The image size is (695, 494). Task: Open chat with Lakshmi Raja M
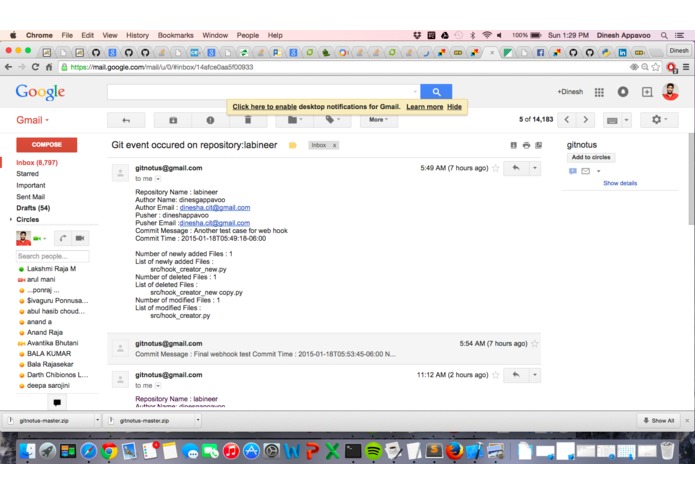51,269
